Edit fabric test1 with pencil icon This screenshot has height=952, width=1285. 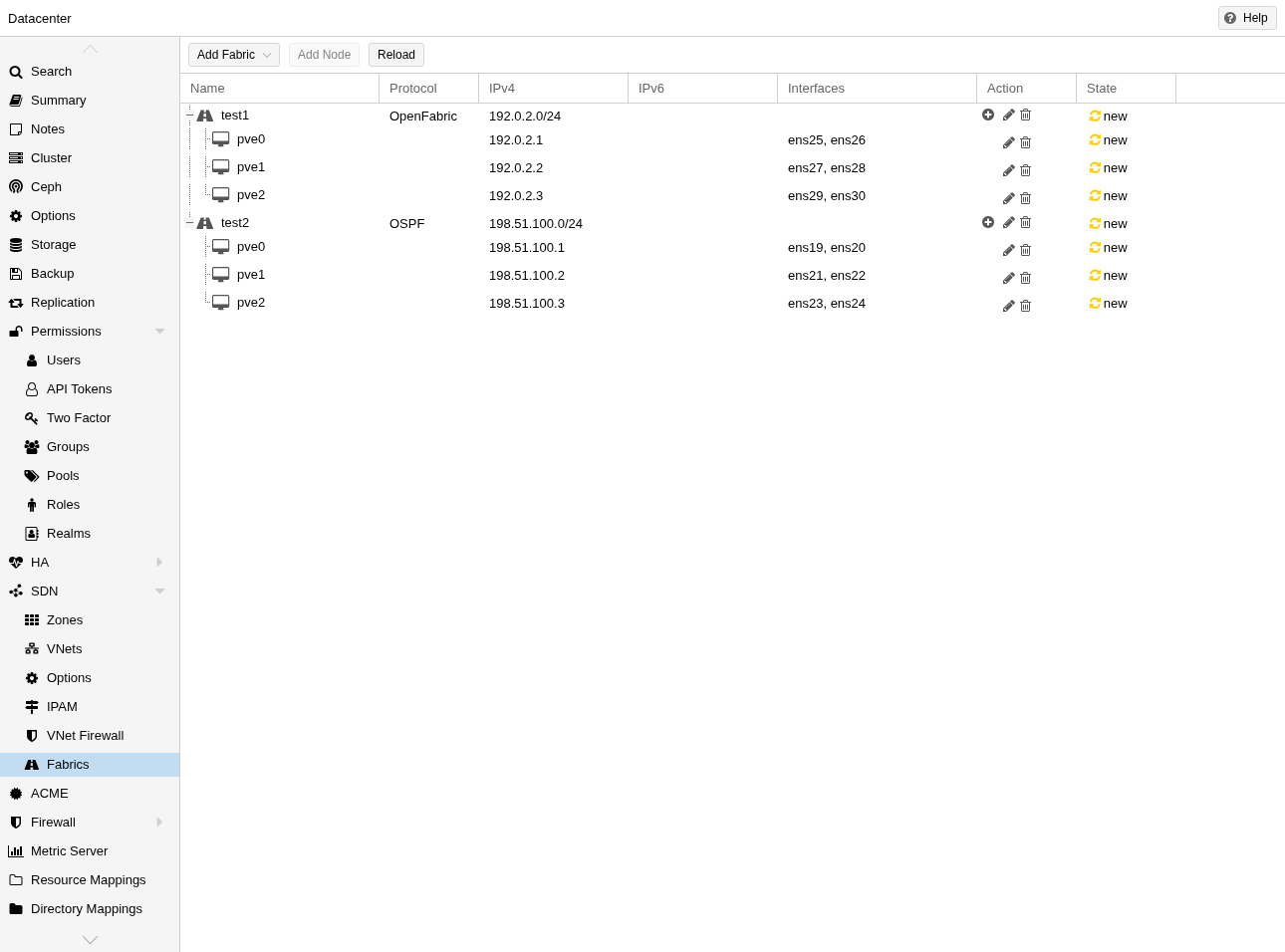pos(1008,115)
